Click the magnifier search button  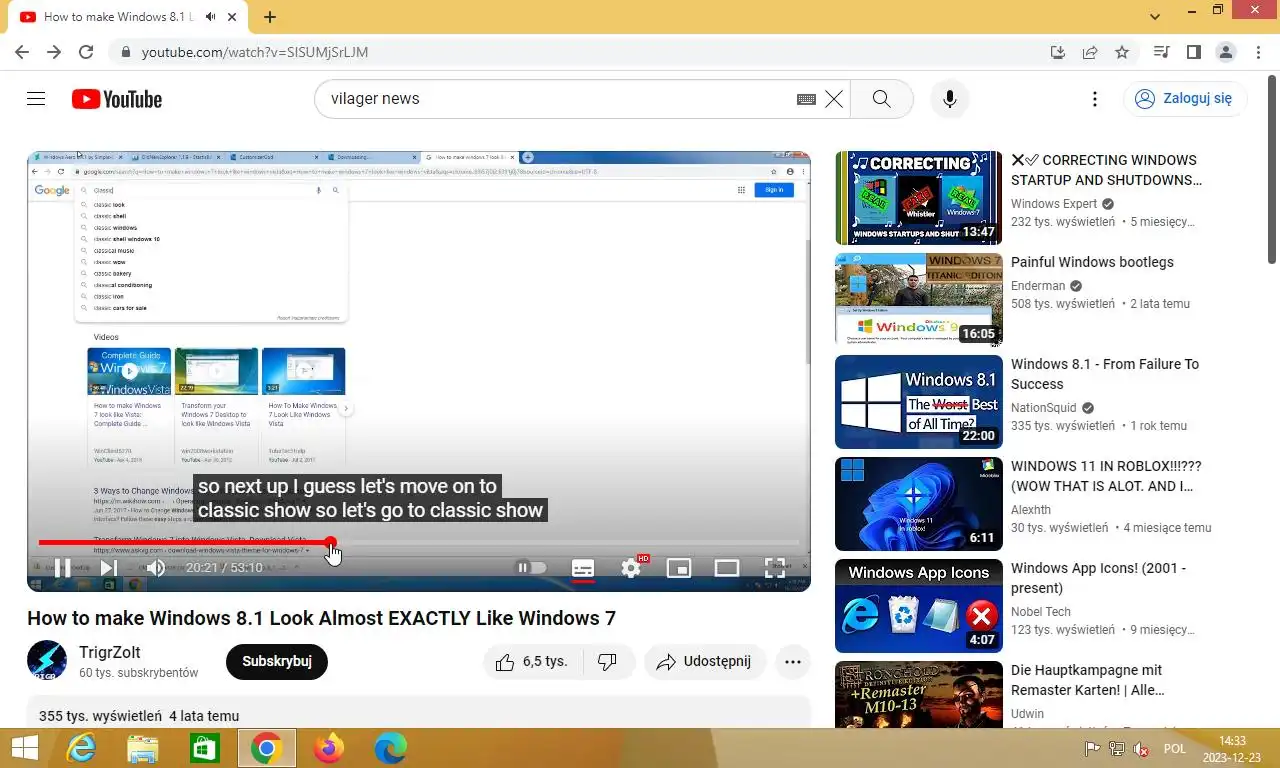[x=881, y=99]
